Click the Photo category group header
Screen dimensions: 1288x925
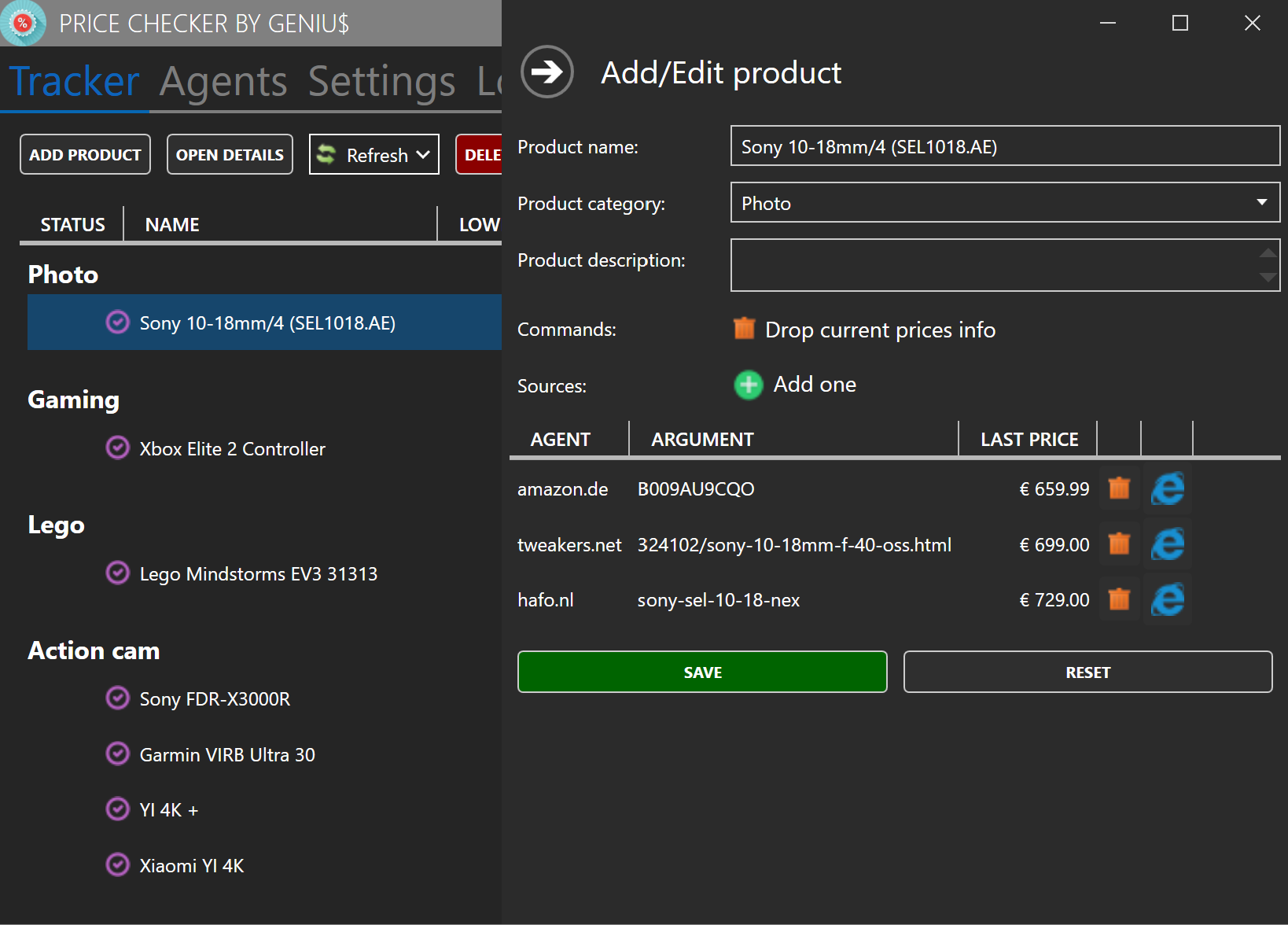(x=63, y=274)
